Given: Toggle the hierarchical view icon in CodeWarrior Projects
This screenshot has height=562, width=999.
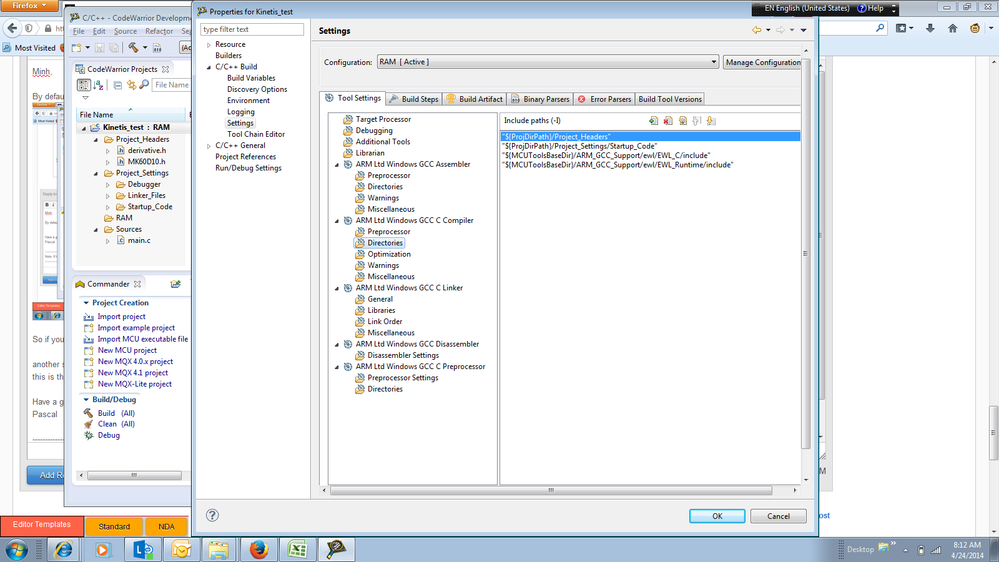Looking at the screenshot, I should point(83,85).
